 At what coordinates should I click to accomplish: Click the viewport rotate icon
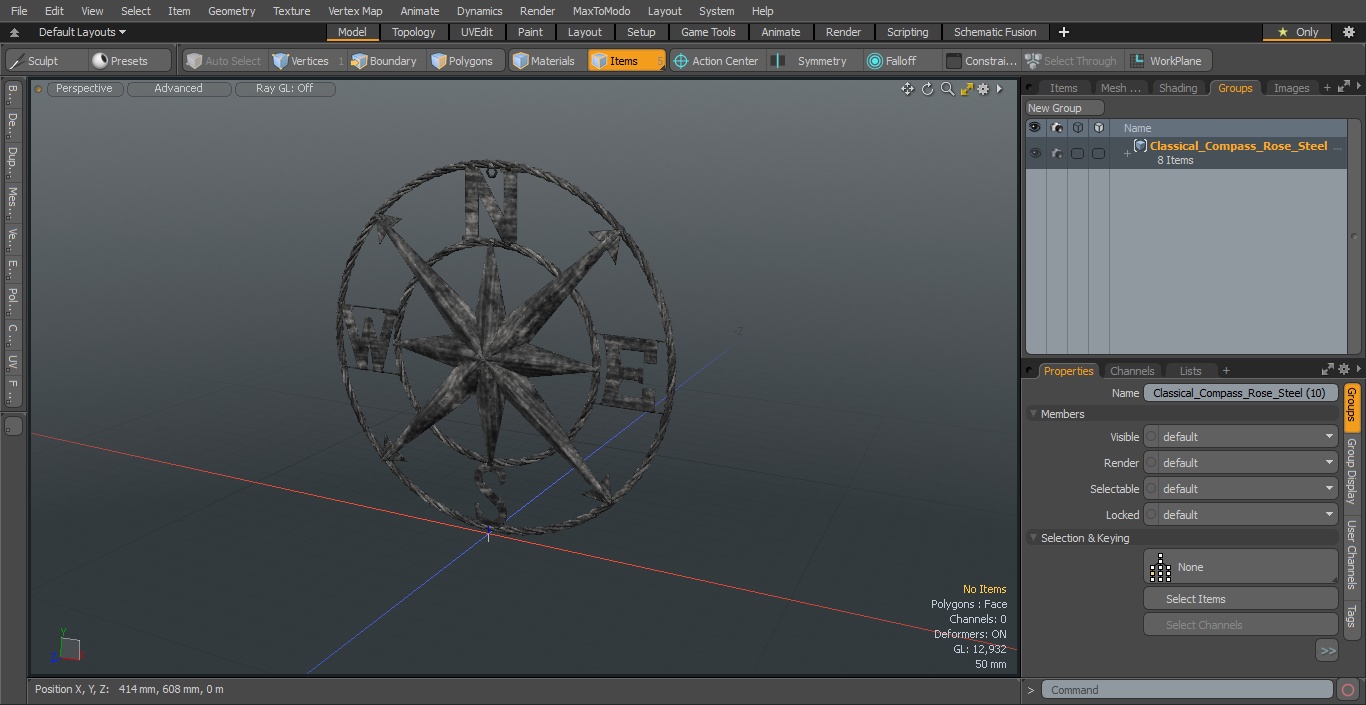(x=927, y=89)
